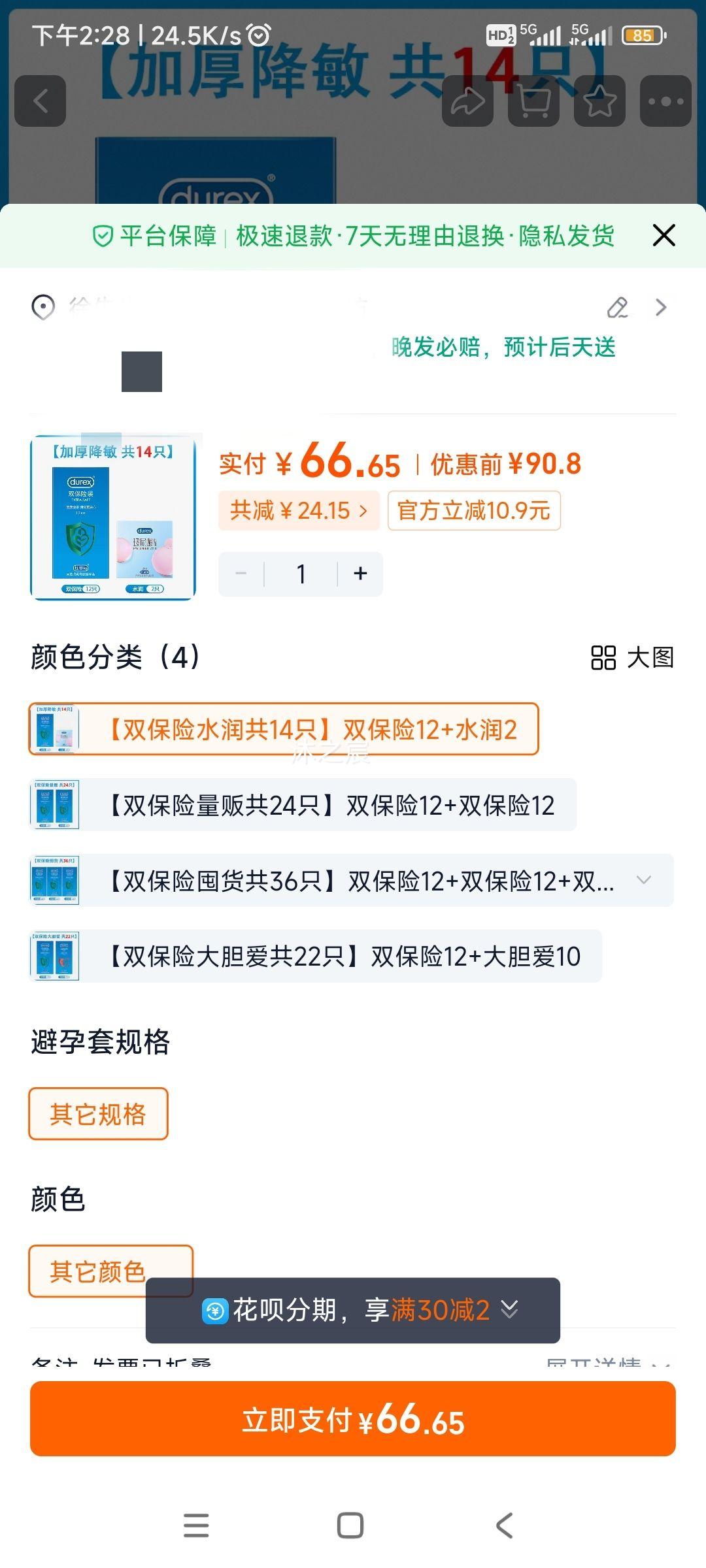Viewport: 706px width, 1568px height.
Task: Choose 其它规格 specification chip
Action: tap(98, 1114)
